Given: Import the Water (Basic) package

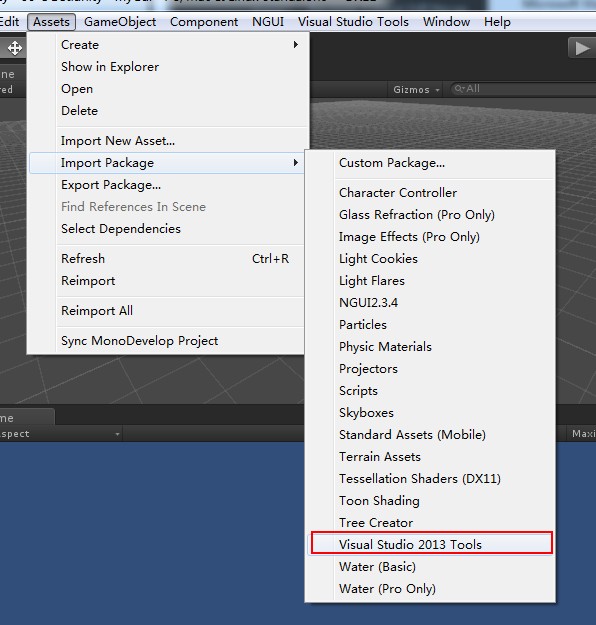Looking at the screenshot, I should point(431,567).
